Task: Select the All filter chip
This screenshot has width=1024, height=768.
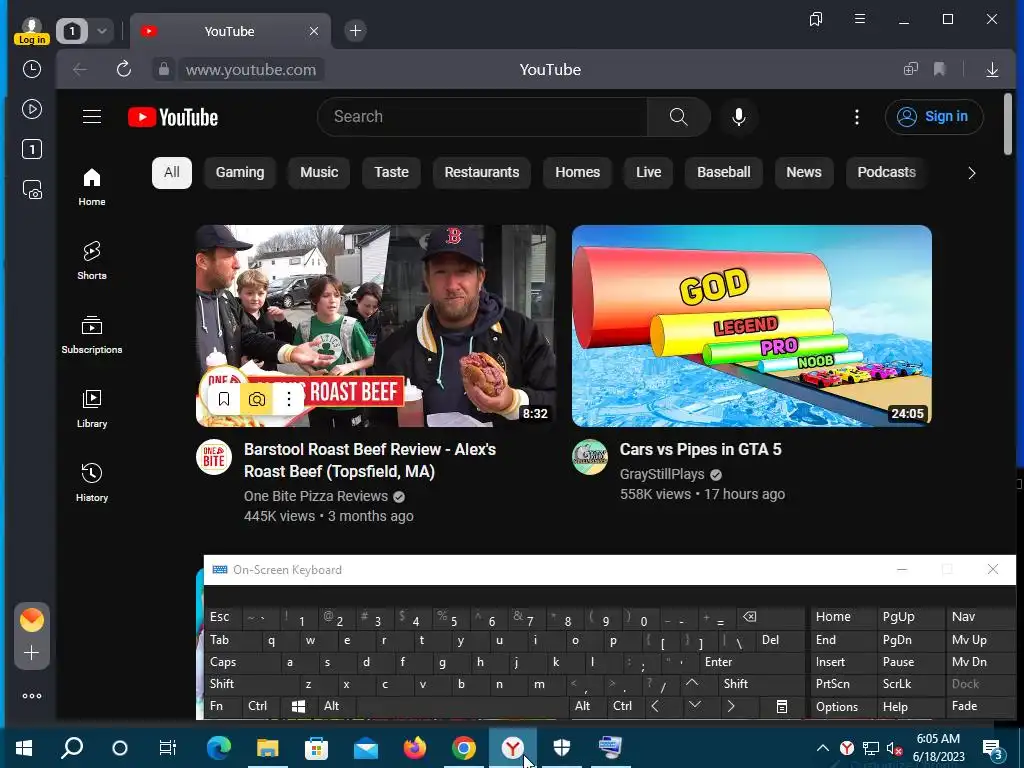Action: pyautogui.click(x=172, y=172)
